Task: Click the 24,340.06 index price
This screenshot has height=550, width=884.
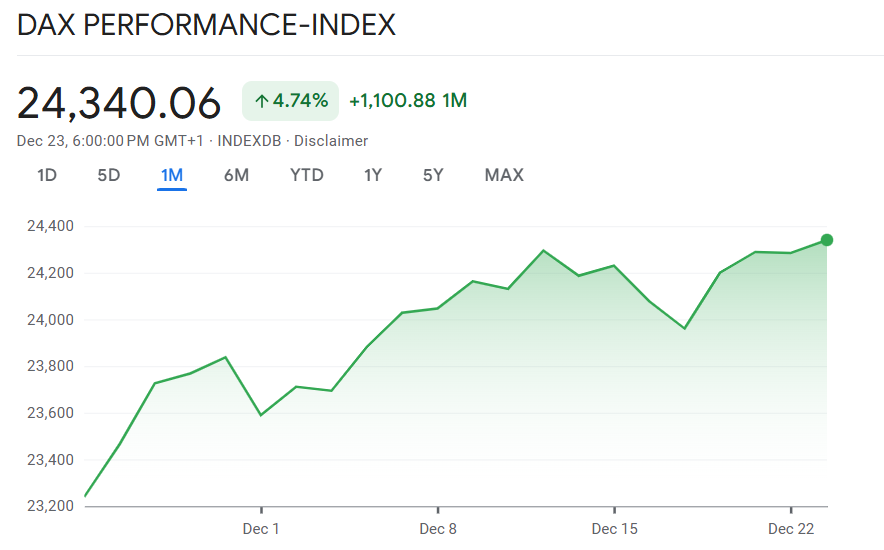Action: pos(119,102)
